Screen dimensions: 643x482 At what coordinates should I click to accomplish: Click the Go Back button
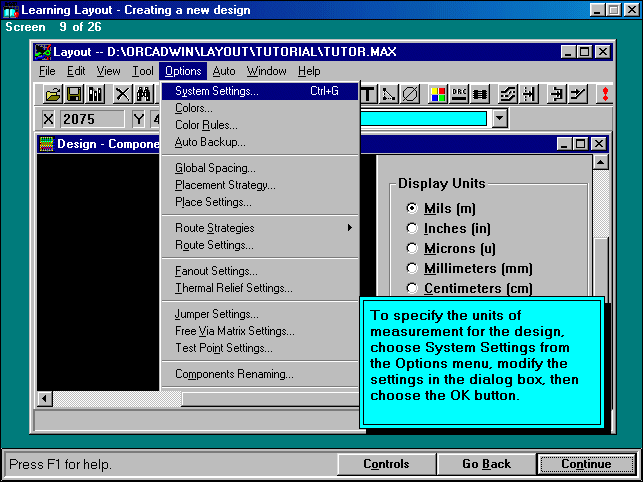486,464
